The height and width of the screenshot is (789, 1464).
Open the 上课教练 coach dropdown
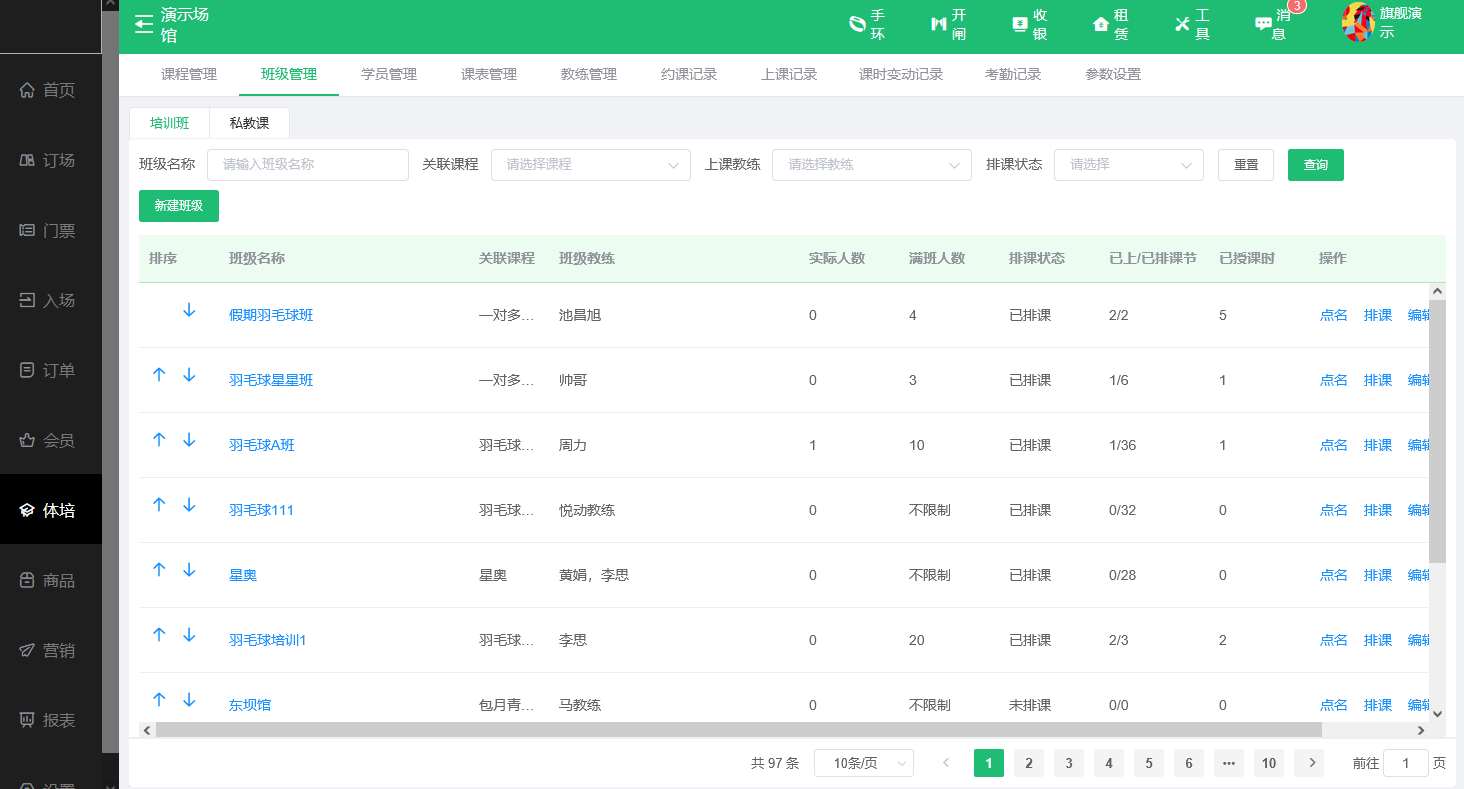pyautogui.click(x=871, y=165)
